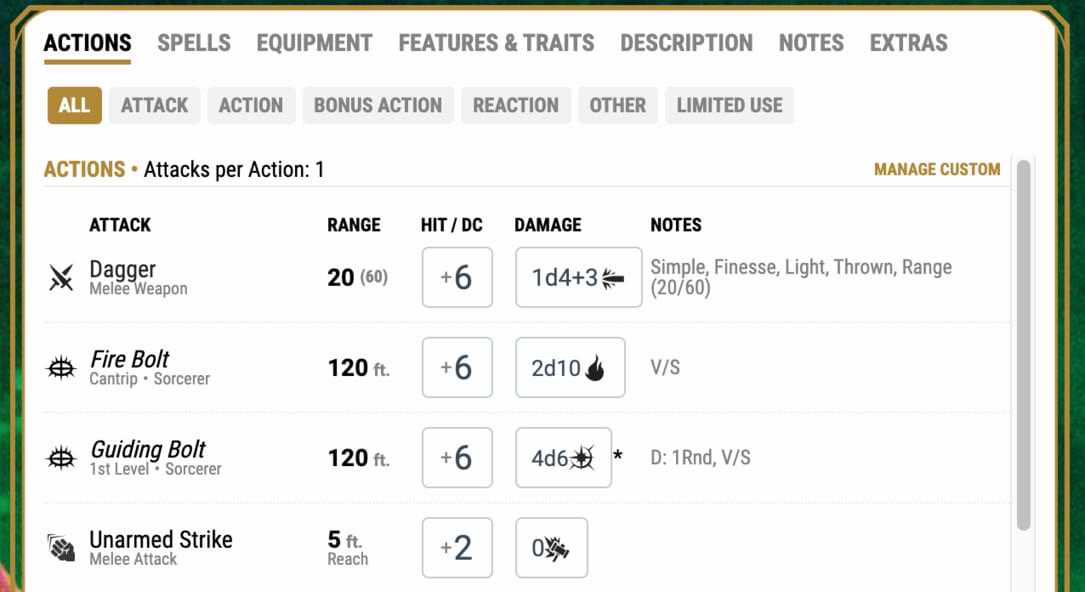
Task: Click the MANAGE CUSTOM link
Action: click(937, 169)
